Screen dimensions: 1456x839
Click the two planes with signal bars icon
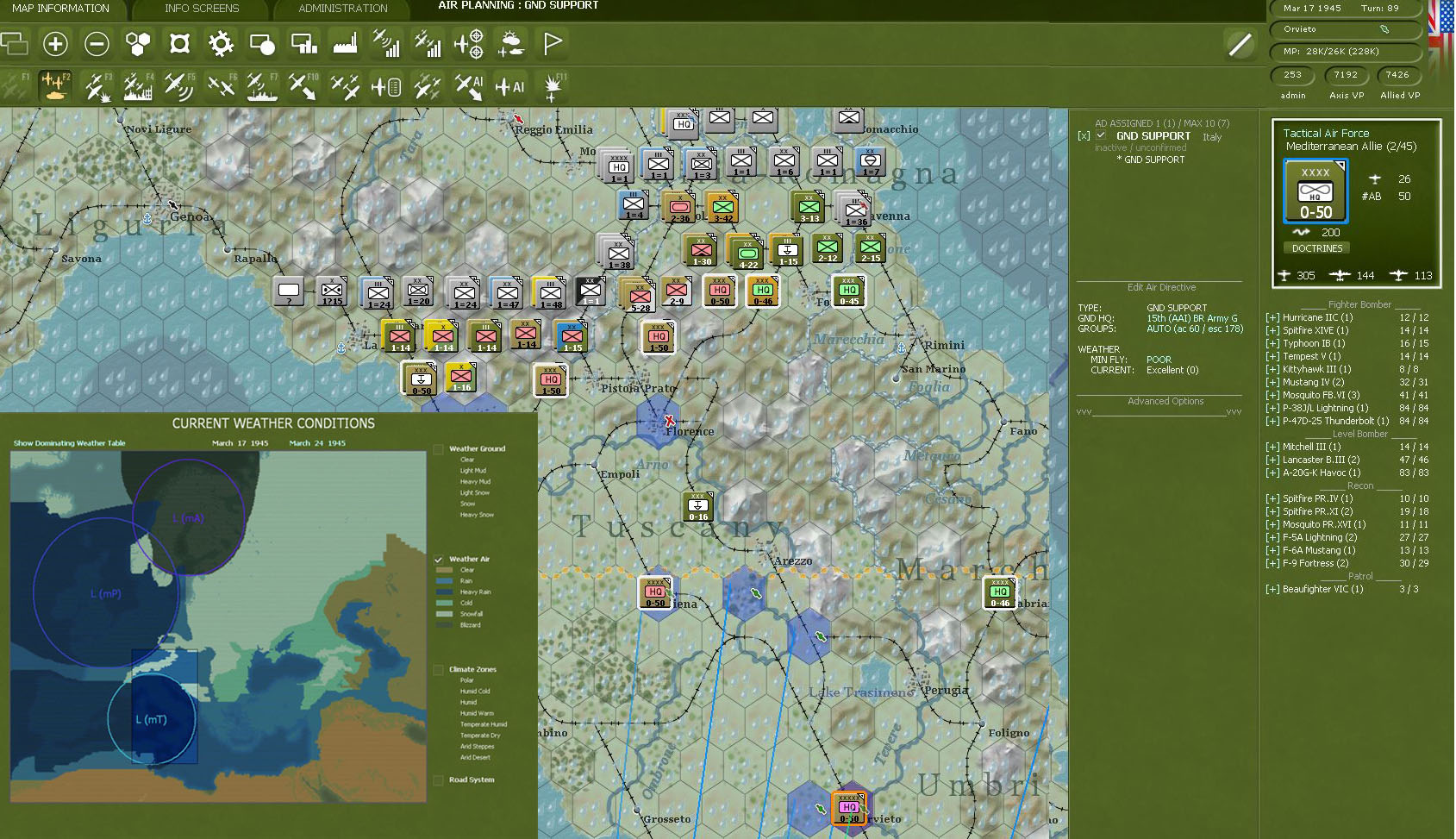click(428, 43)
